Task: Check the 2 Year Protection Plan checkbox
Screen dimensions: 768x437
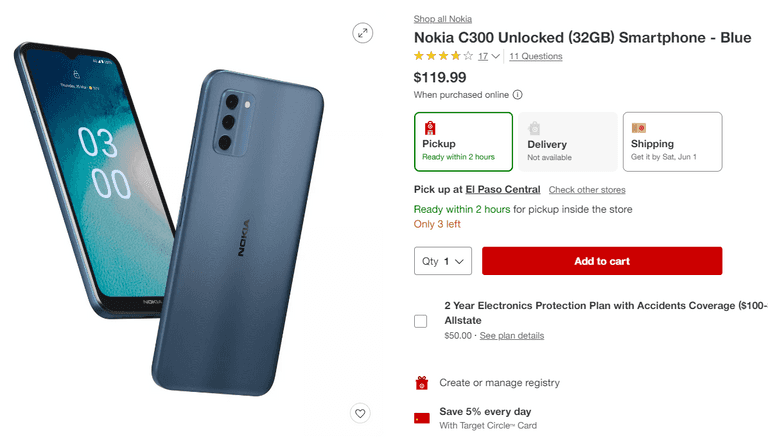Action: pos(421,321)
